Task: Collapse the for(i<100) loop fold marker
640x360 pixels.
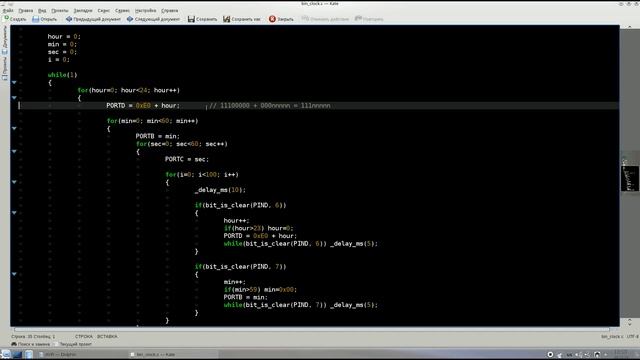Action: [x=14, y=182]
